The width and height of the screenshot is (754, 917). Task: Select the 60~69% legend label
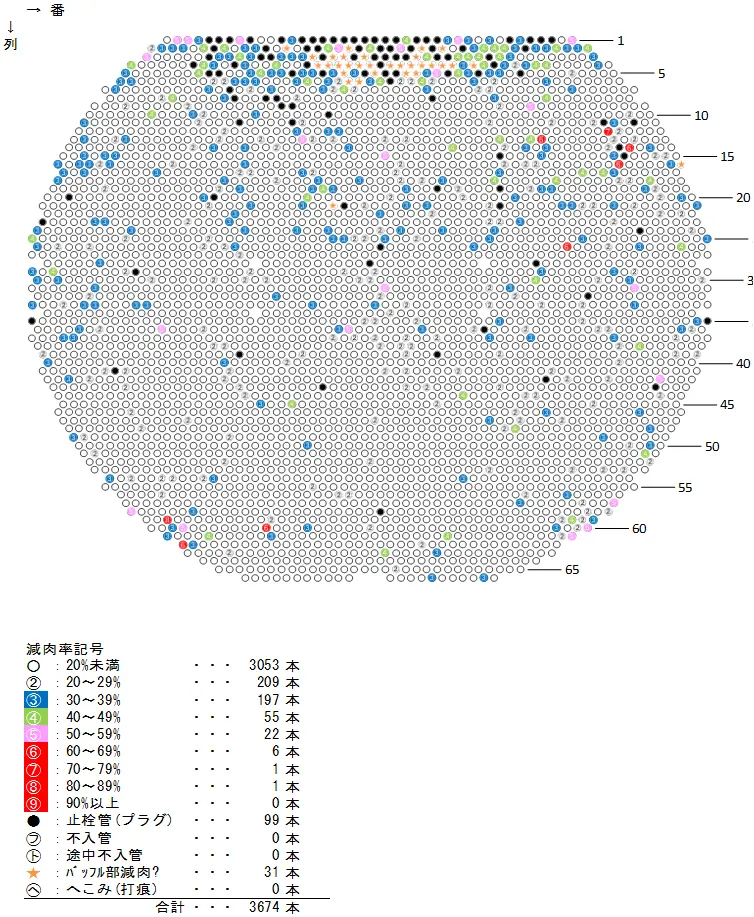93,751
